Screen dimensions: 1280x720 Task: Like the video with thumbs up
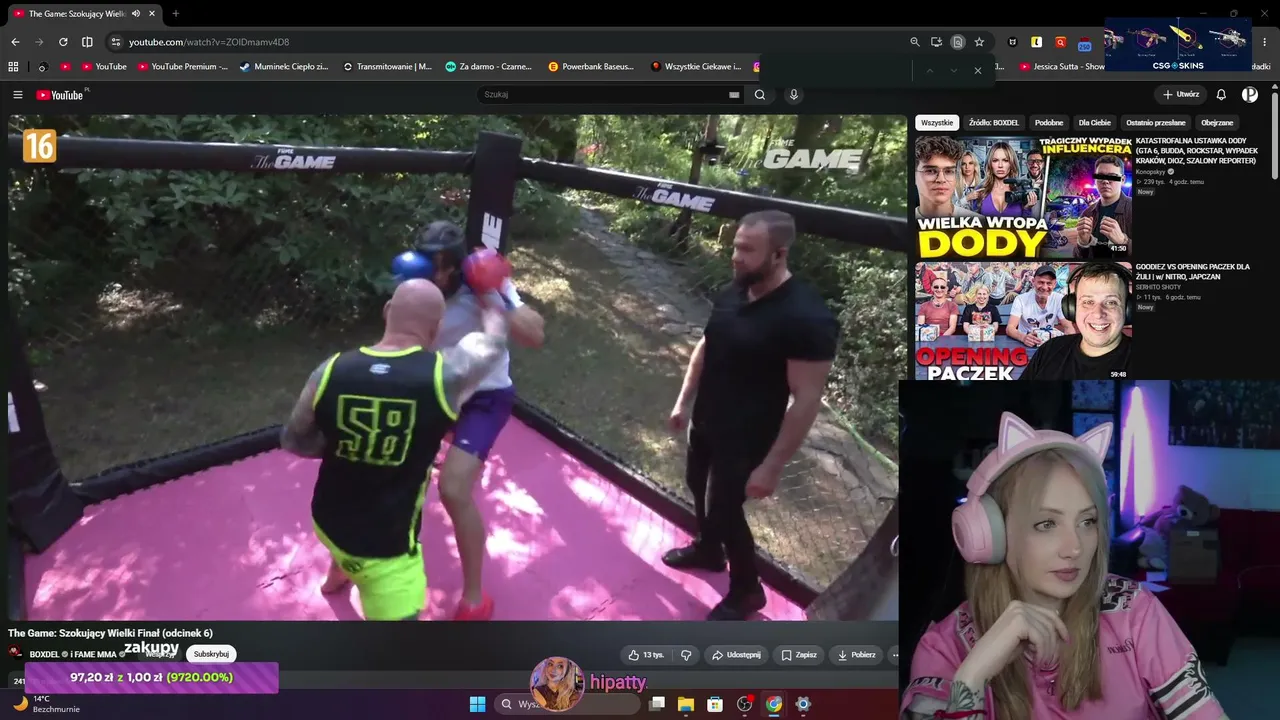point(645,655)
